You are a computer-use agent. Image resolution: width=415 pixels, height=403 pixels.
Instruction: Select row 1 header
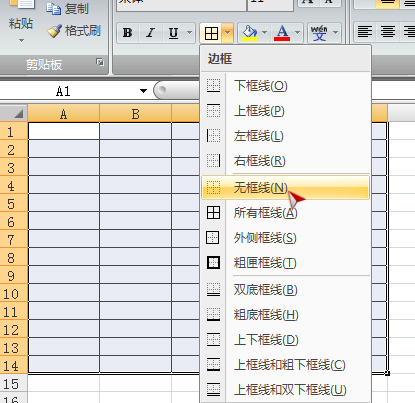point(14,131)
